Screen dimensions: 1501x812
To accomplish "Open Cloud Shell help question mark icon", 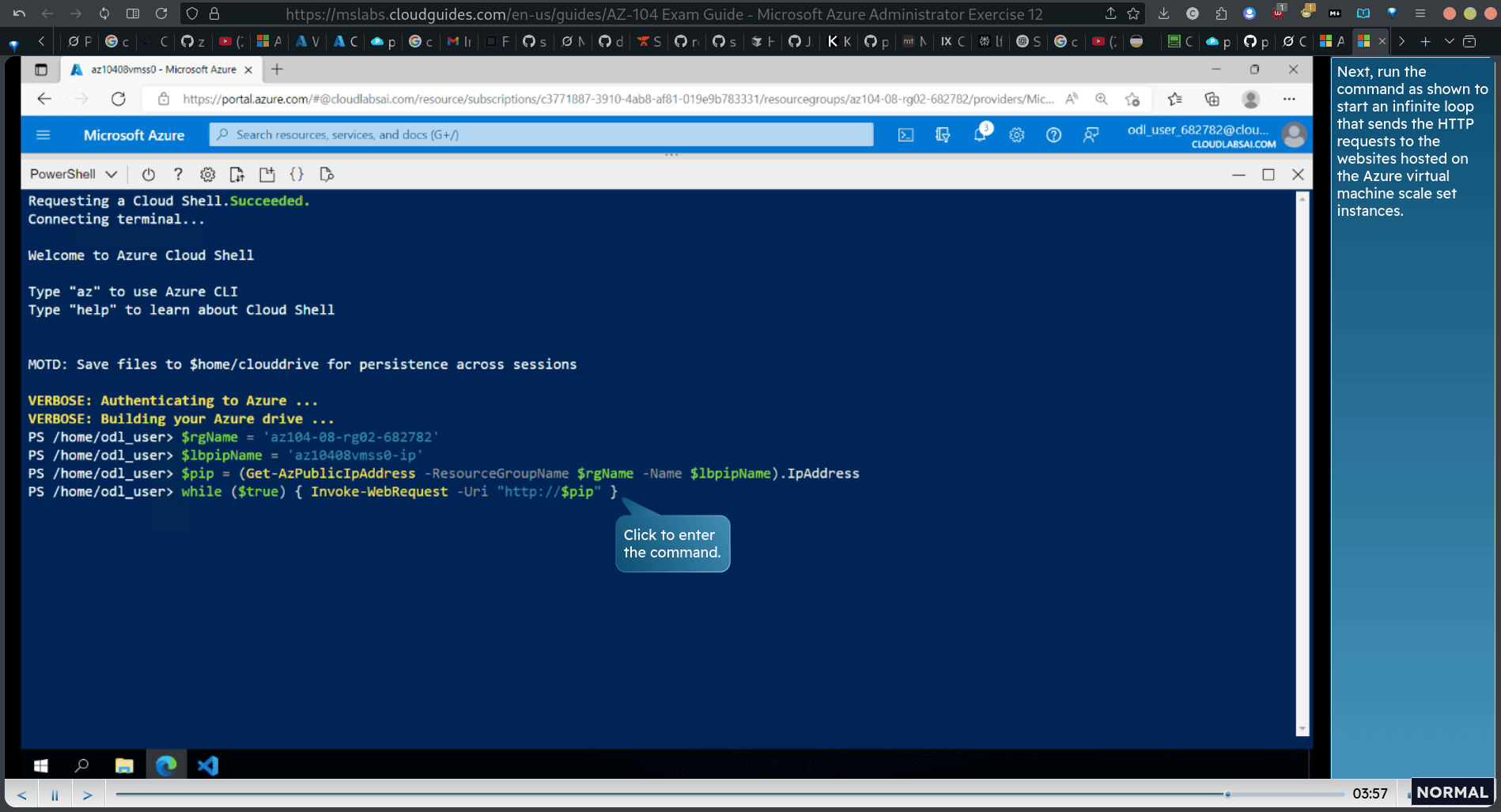I will [178, 175].
